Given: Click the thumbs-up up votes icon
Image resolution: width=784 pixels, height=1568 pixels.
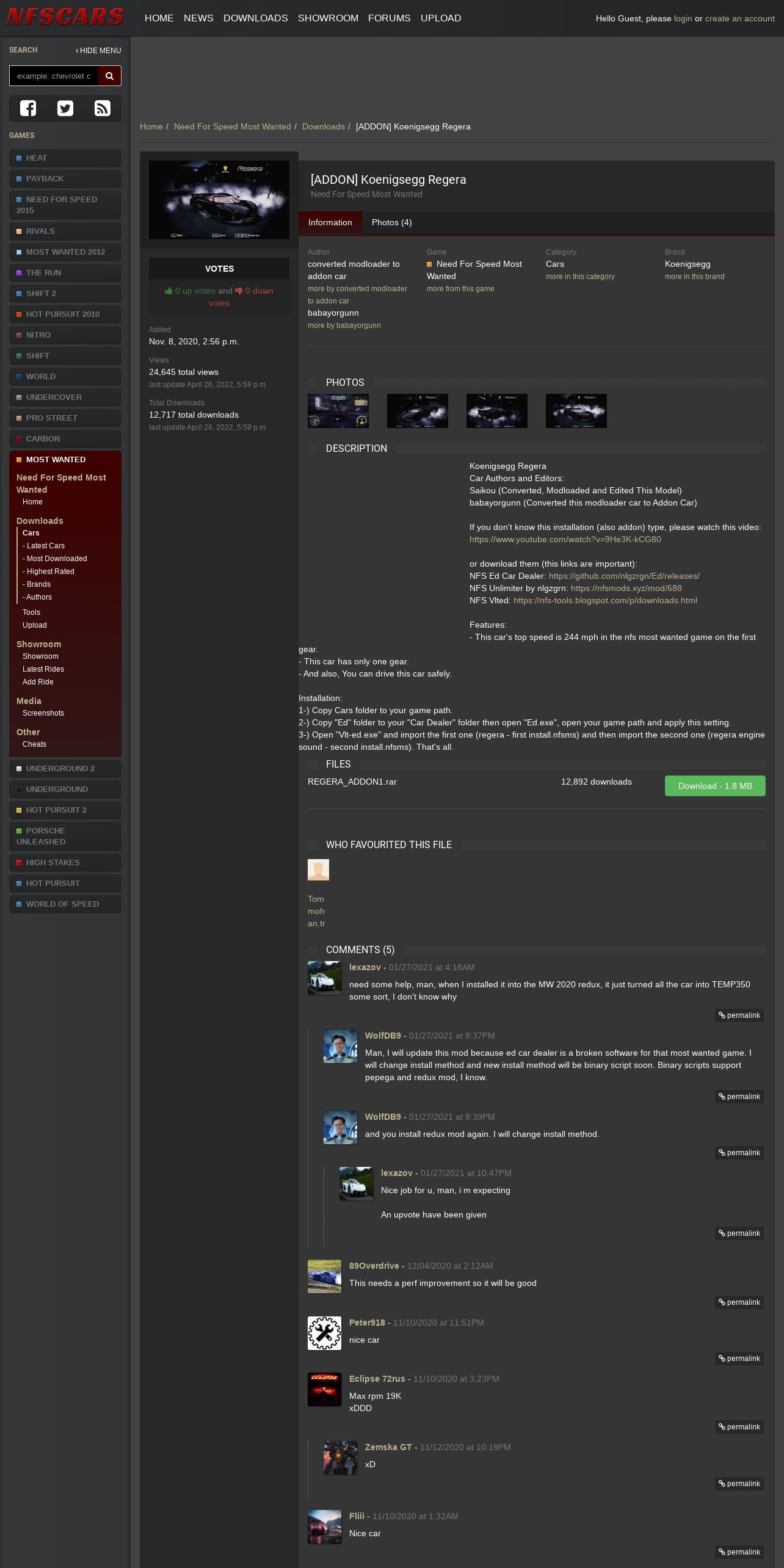Looking at the screenshot, I should [169, 291].
